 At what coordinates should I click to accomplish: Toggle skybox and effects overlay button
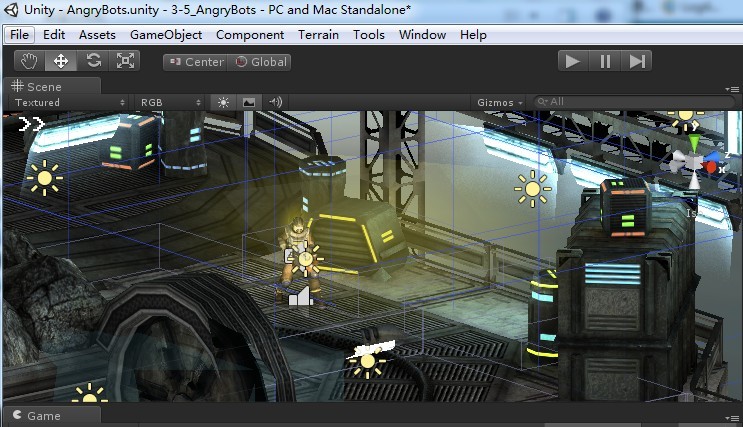pyautogui.click(x=249, y=102)
